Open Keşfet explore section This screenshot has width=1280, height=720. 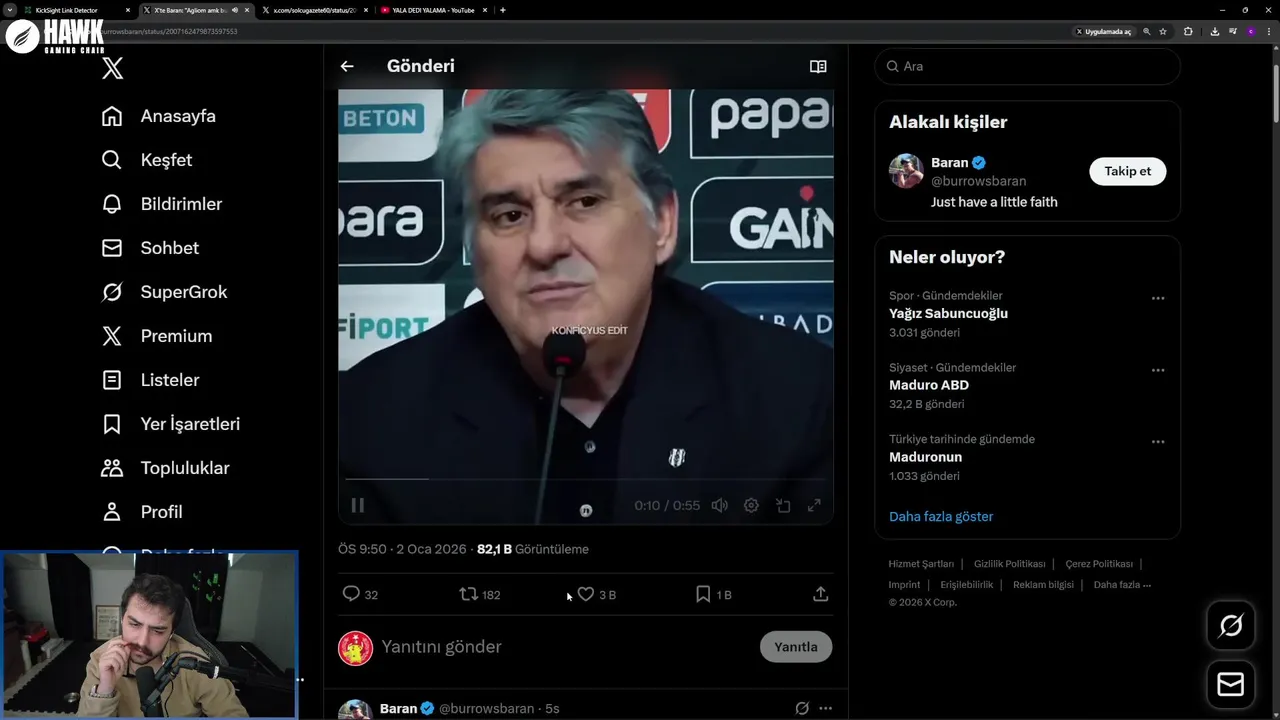[147, 160]
